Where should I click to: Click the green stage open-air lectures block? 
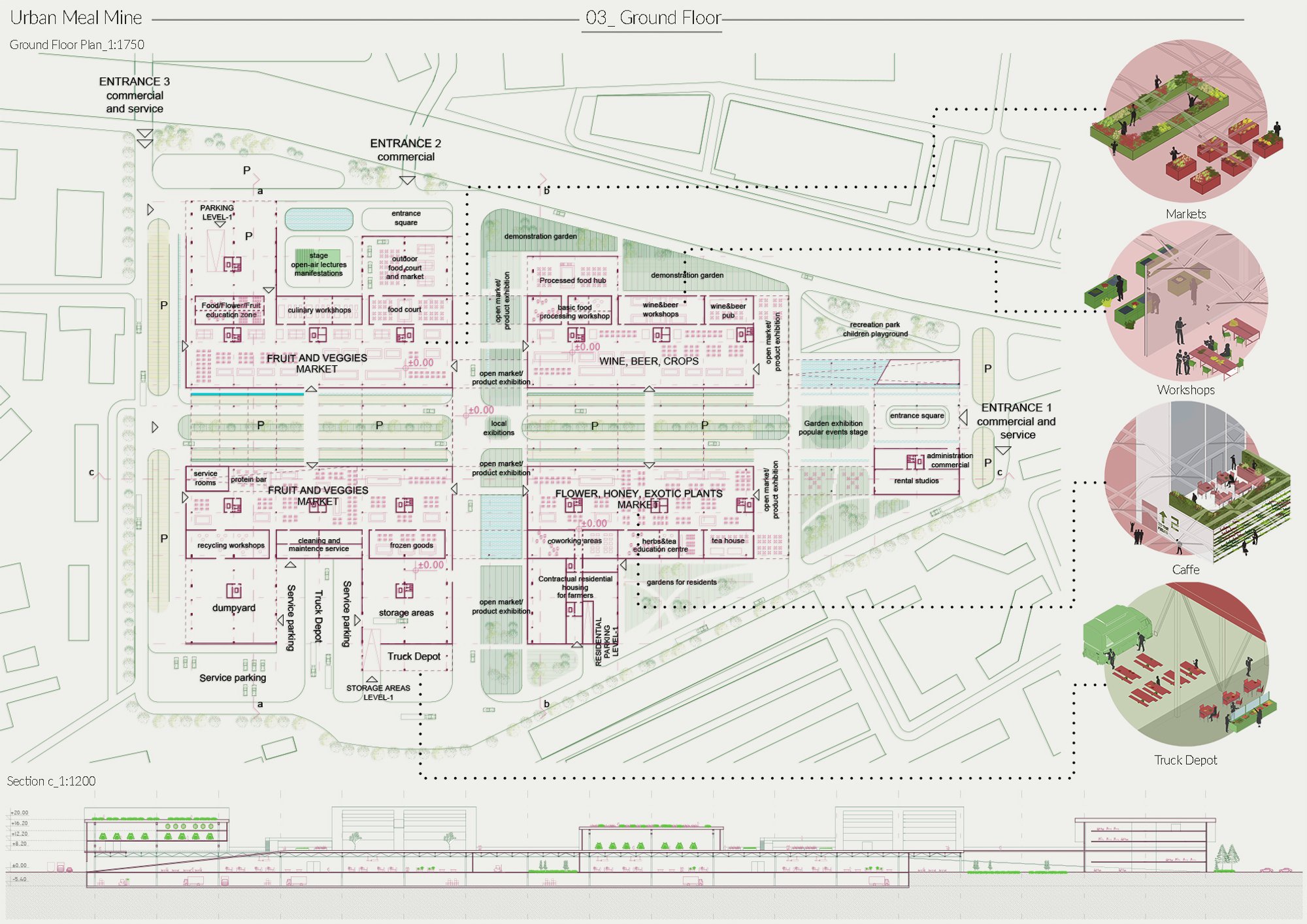[318, 263]
